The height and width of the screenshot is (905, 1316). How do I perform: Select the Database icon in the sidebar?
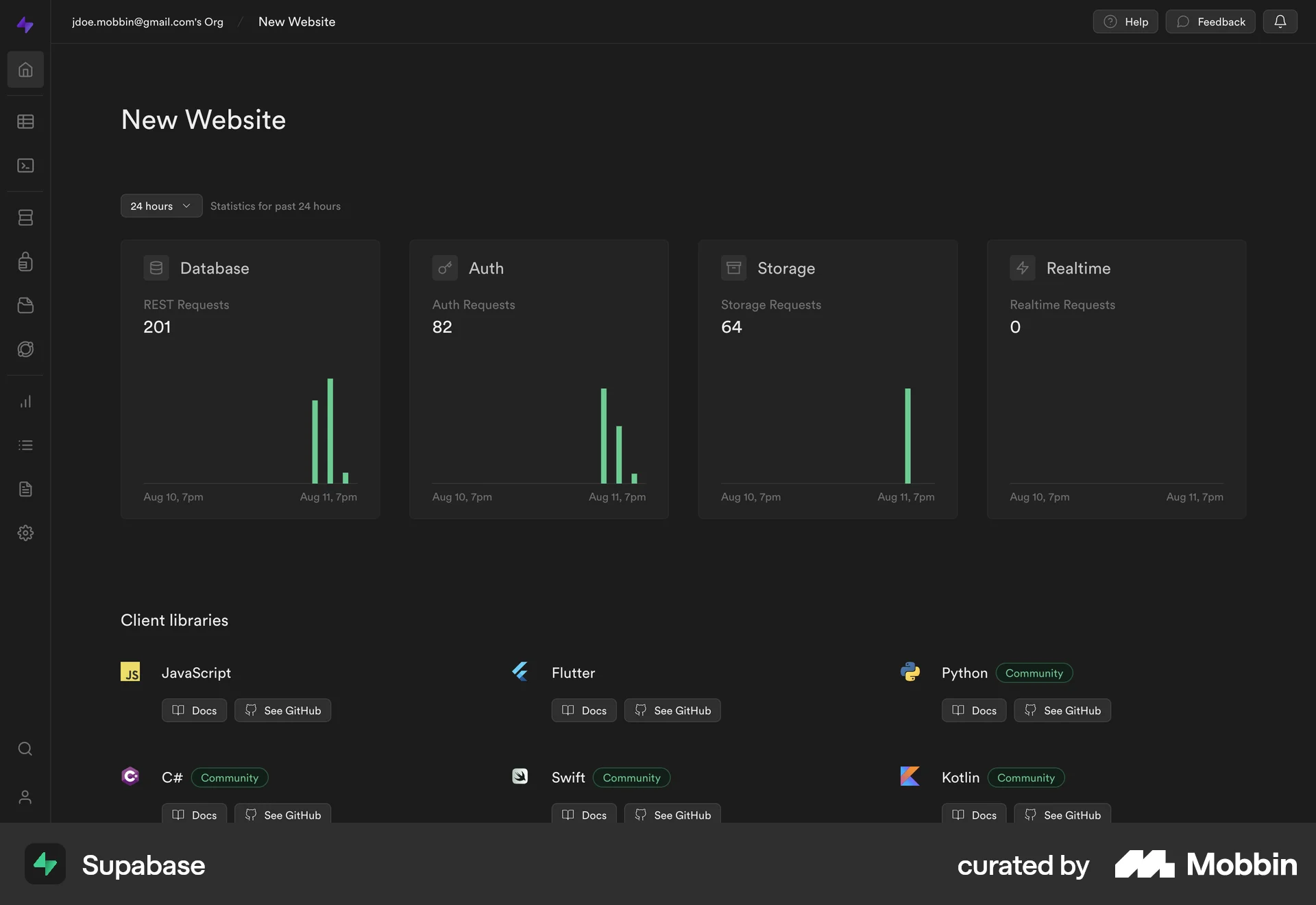tap(25, 217)
